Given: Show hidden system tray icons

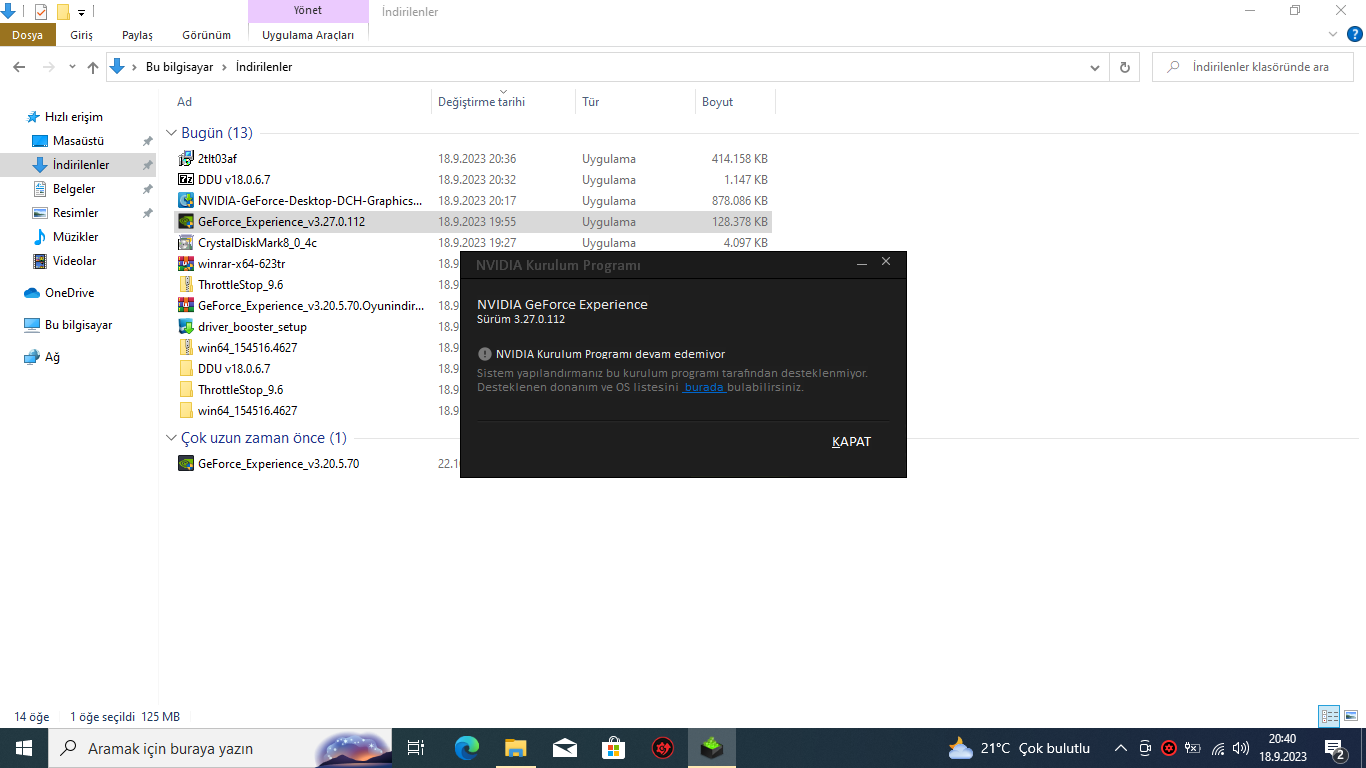Looking at the screenshot, I should click(1120, 748).
